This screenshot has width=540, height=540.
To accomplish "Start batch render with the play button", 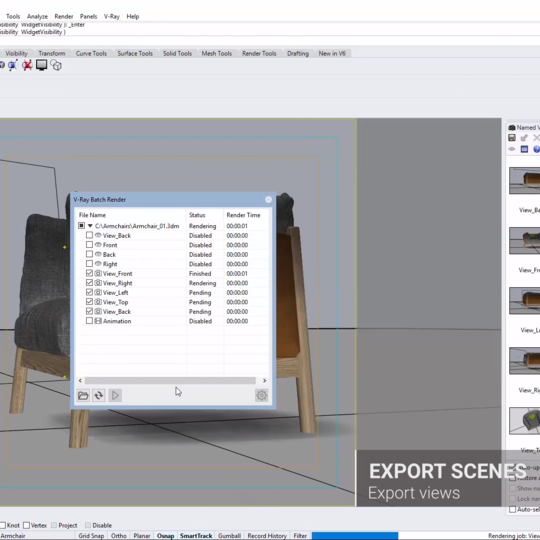I will point(115,395).
